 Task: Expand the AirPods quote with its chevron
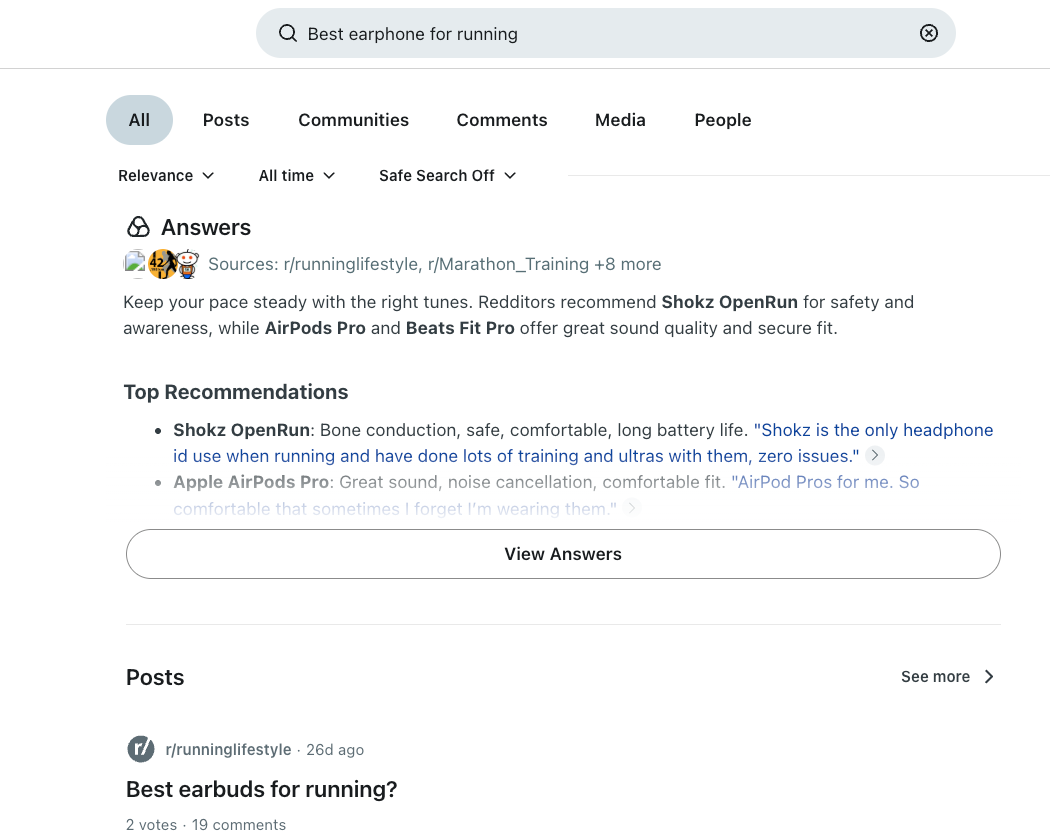631,508
